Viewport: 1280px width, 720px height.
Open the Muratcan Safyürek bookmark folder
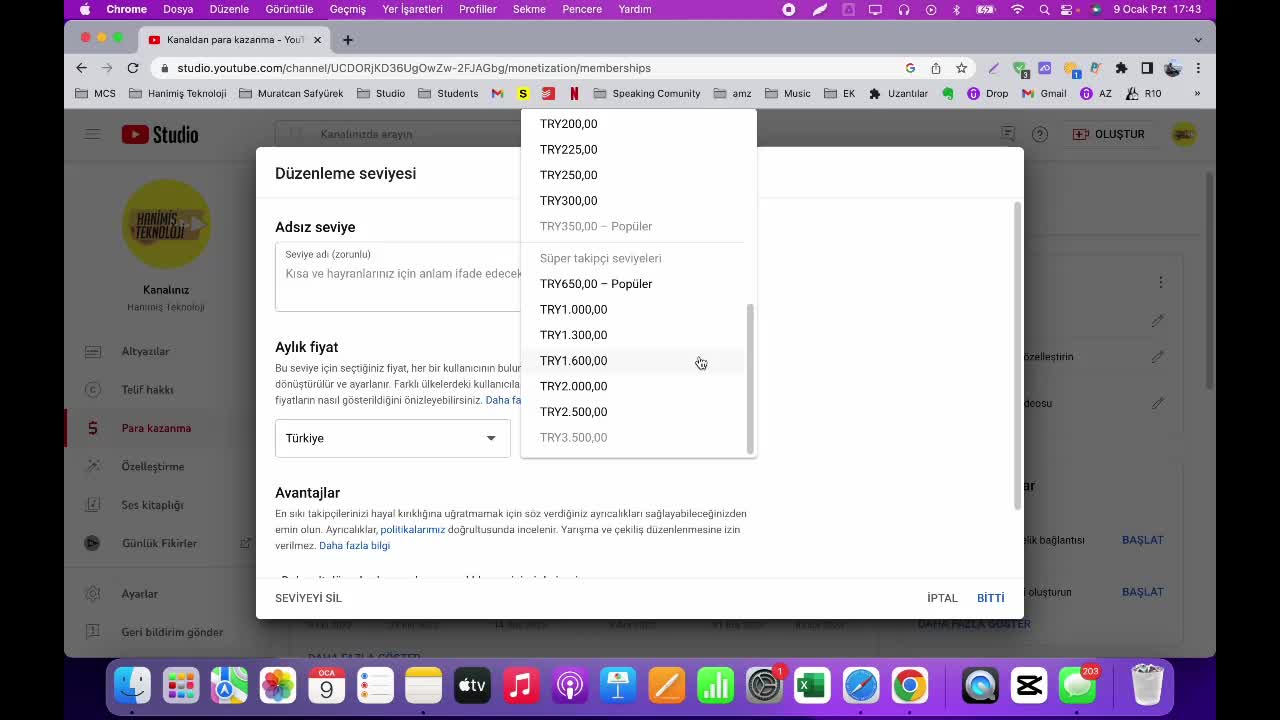(x=290, y=93)
